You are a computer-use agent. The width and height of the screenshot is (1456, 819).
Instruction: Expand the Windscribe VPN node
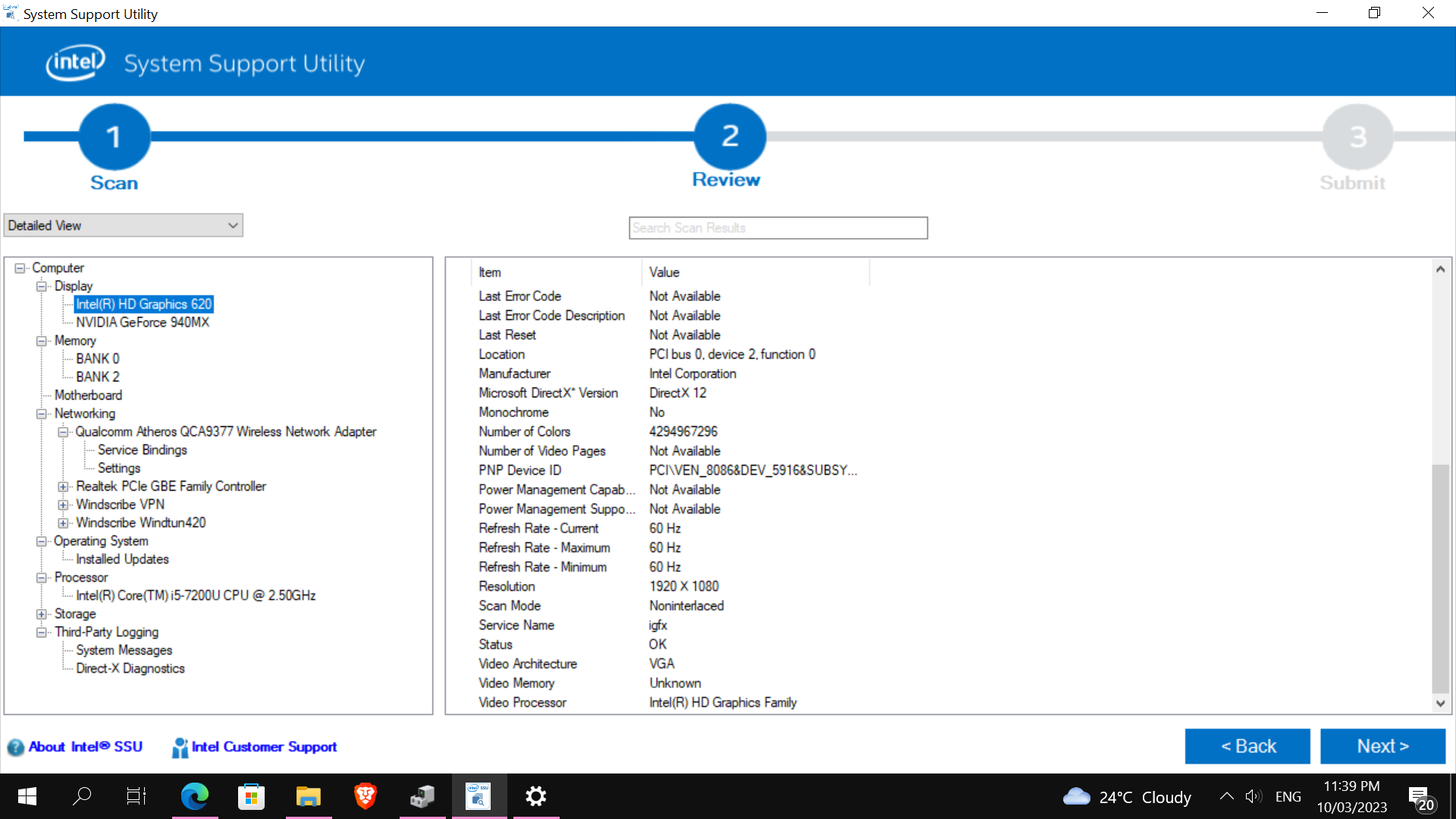tap(64, 505)
